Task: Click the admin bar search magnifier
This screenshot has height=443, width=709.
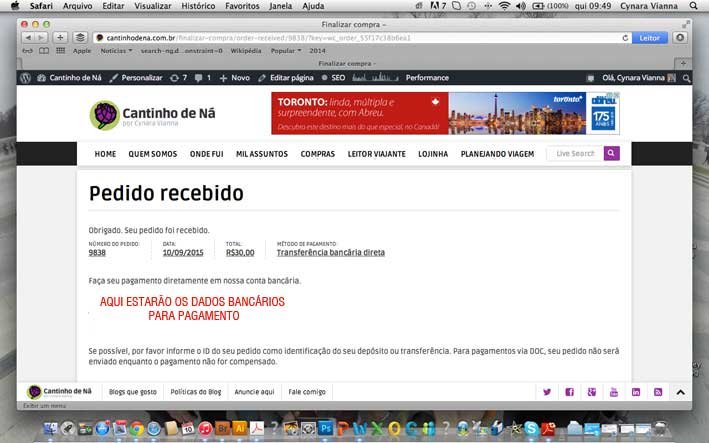Action: pyautogui.click(x=686, y=78)
